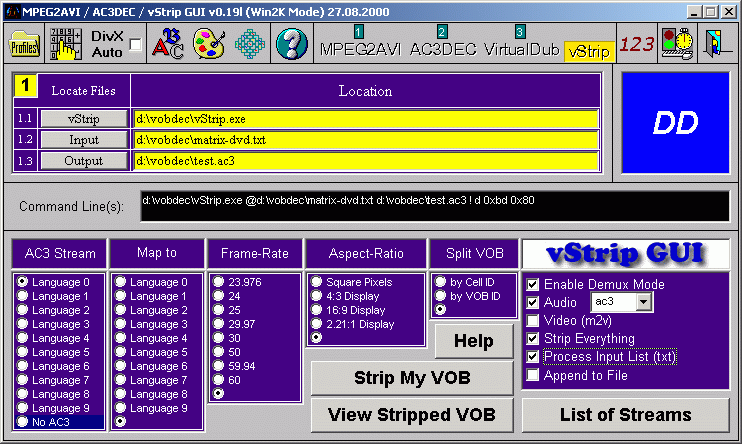
Task: Click the ABC language letters icon
Action: [168, 44]
